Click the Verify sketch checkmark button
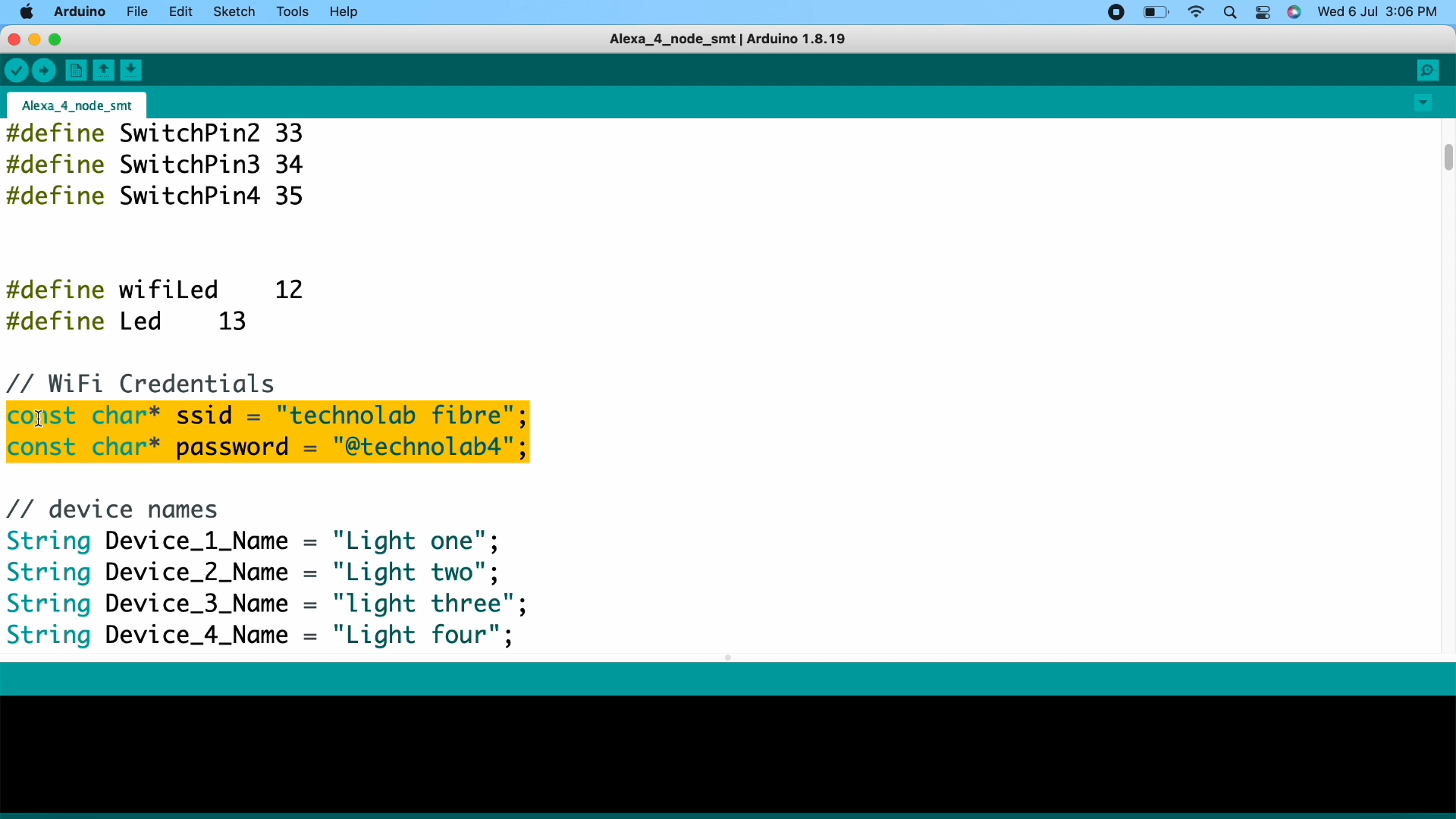The height and width of the screenshot is (819, 1456). point(16,71)
